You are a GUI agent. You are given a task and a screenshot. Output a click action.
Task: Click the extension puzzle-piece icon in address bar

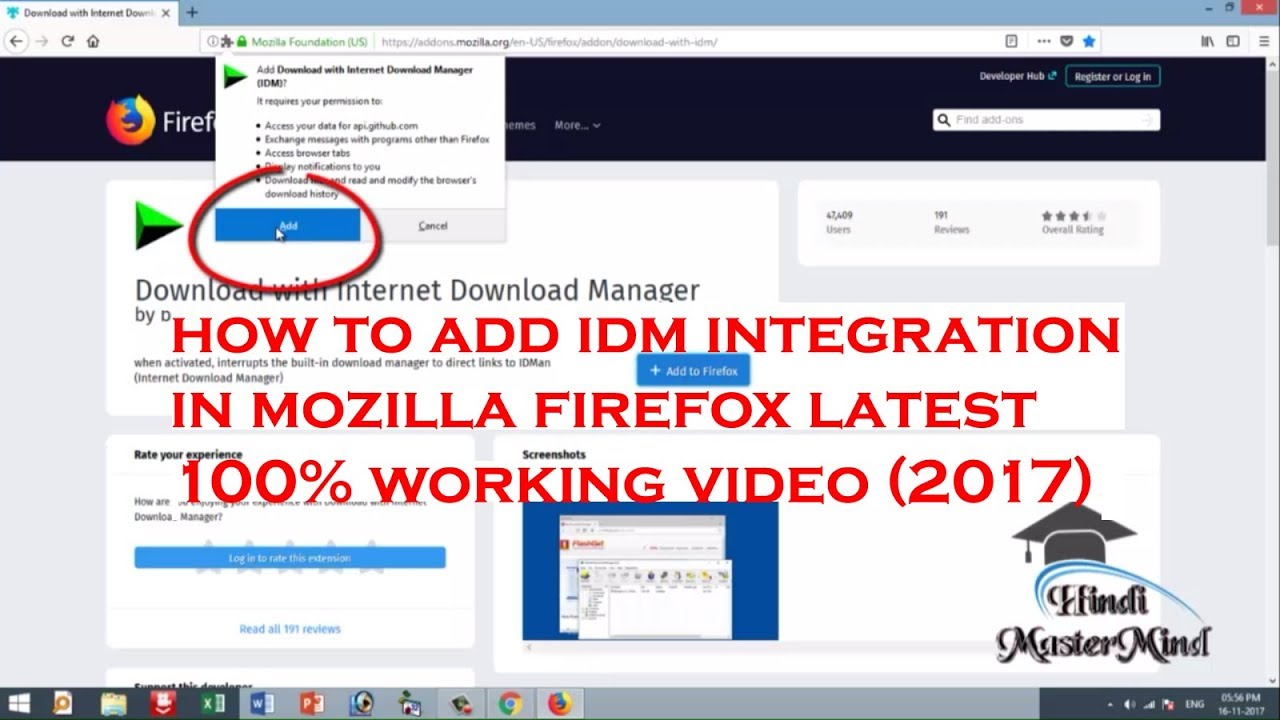pos(227,42)
